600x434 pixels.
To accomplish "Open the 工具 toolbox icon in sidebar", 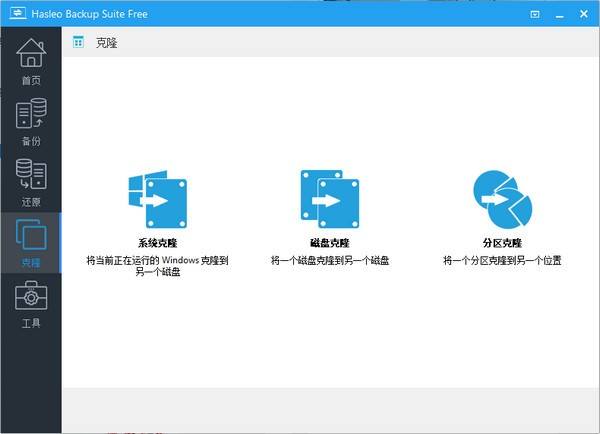I will 31,297.
